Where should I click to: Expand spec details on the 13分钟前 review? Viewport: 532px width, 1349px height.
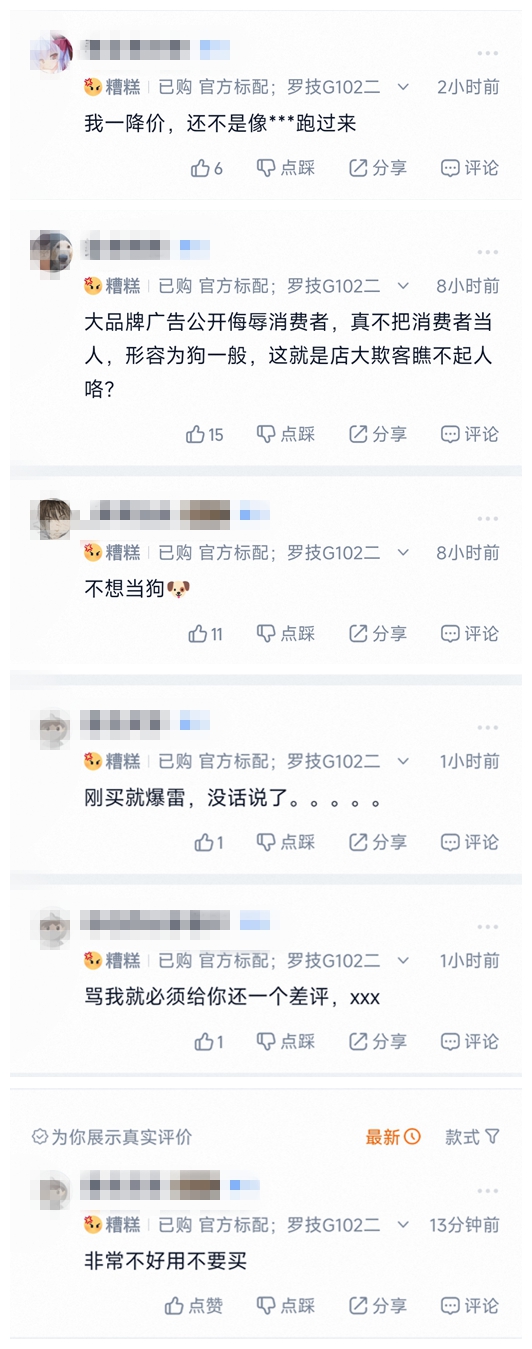[x=403, y=1224]
